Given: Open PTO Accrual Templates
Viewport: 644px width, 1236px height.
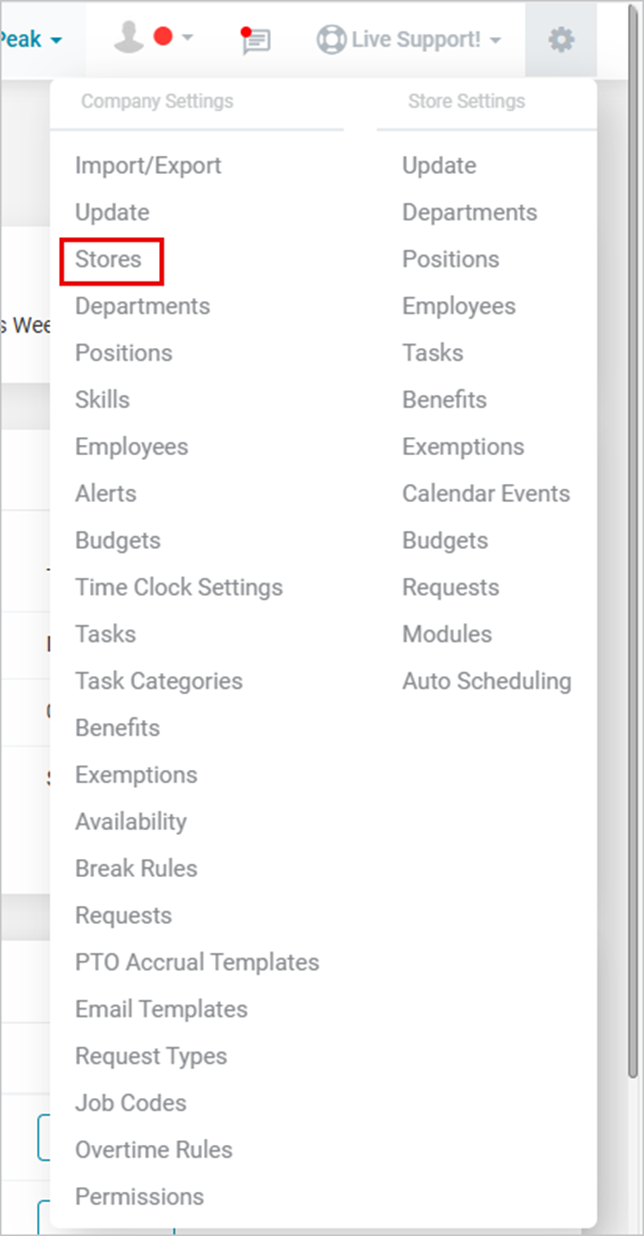Looking at the screenshot, I should [x=197, y=963].
